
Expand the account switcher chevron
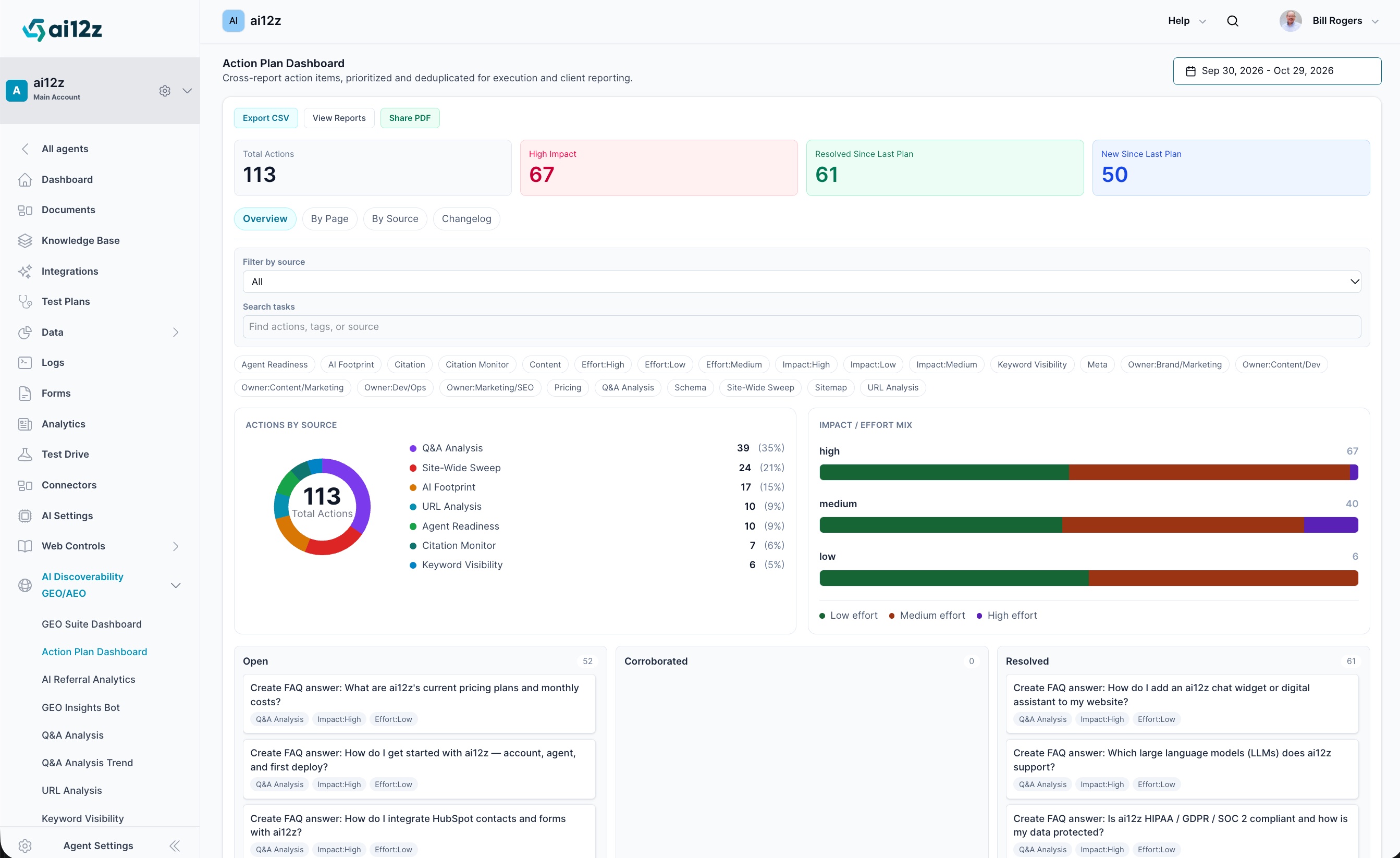(x=187, y=91)
